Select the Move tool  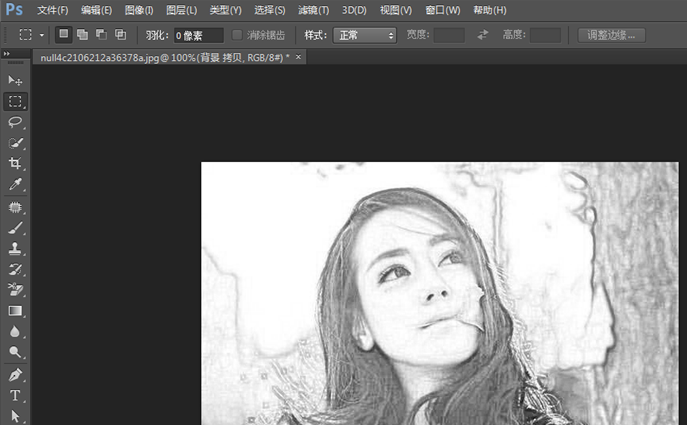pos(15,80)
